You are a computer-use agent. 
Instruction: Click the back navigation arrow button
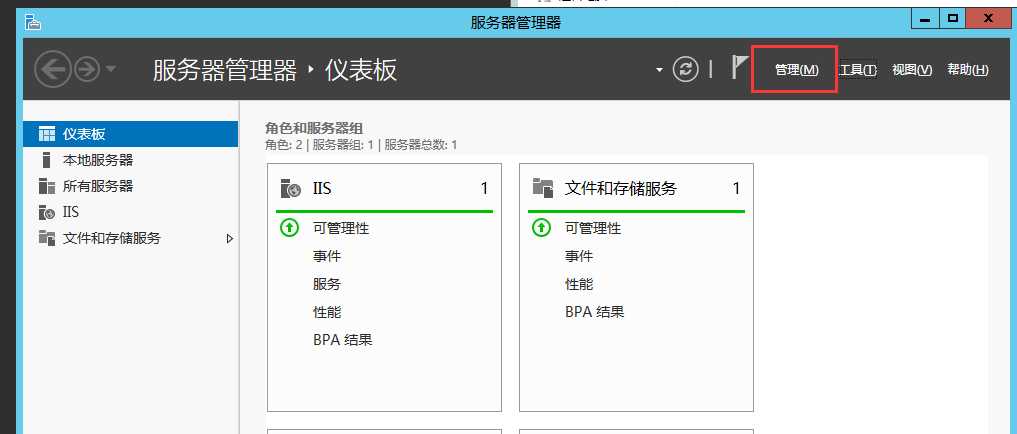pyautogui.click(x=52, y=69)
